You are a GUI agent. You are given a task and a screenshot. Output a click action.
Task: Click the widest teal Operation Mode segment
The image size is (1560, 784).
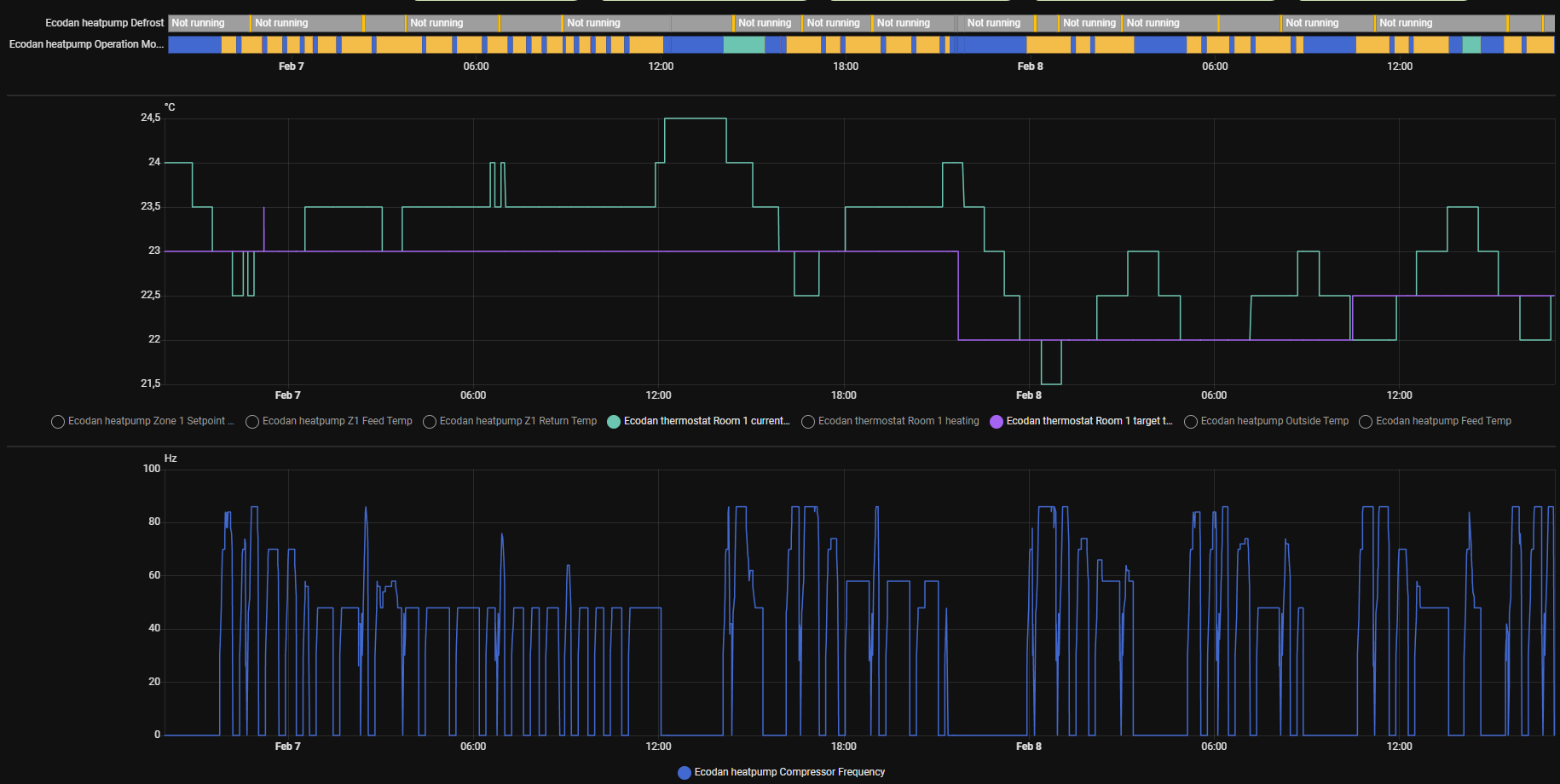pyautogui.click(x=743, y=44)
